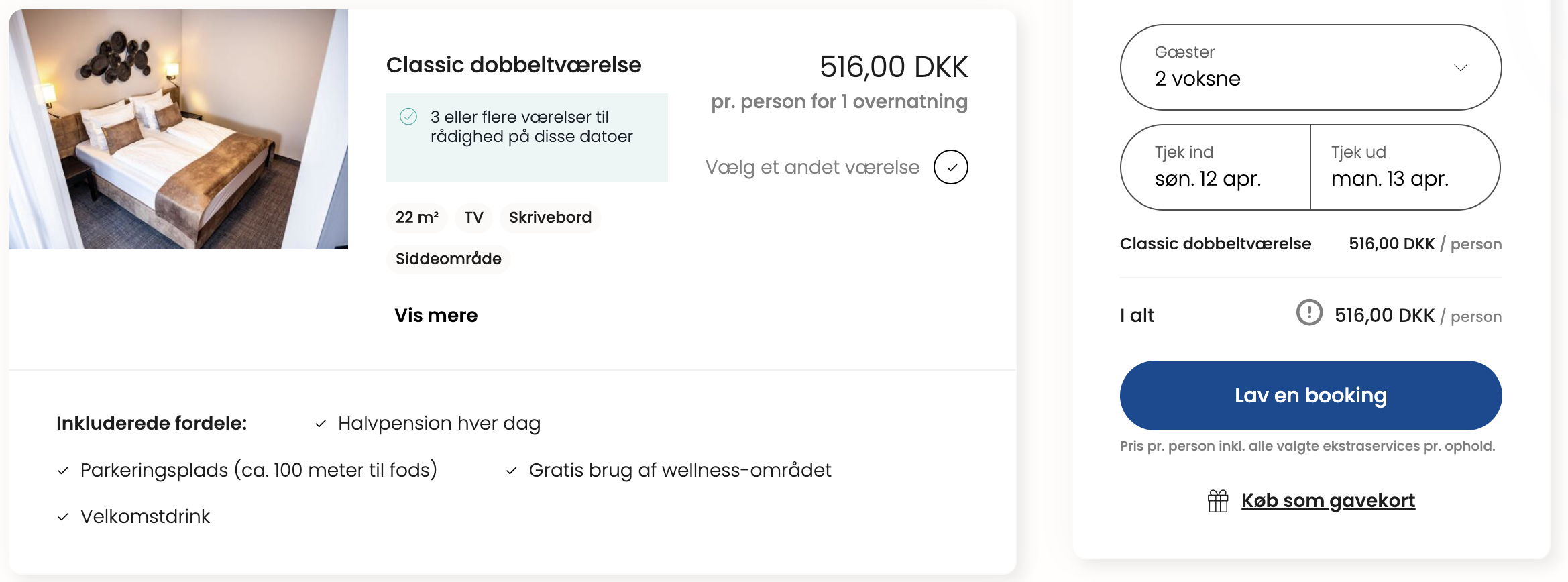The width and height of the screenshot is (1568, 582).
Task: Open the Tjek ind date selector
Action: (x=1215, y=168)
